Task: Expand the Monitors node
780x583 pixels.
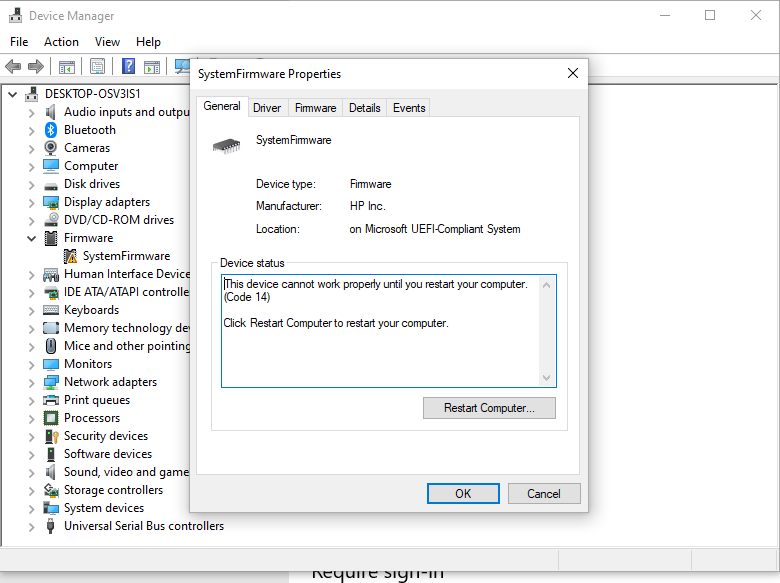Action: 31,365
